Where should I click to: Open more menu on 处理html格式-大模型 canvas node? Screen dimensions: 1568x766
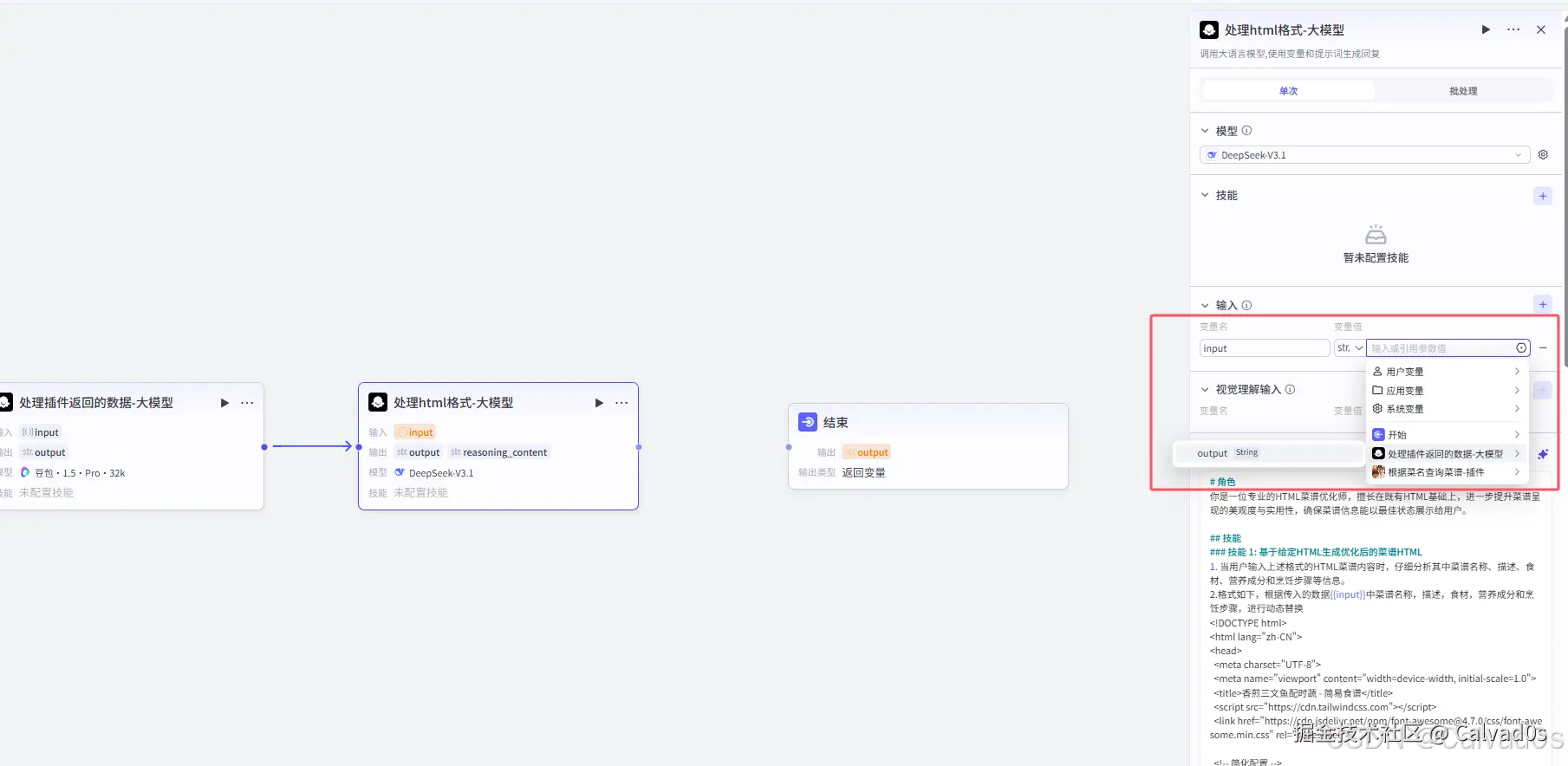pos(621,403)
